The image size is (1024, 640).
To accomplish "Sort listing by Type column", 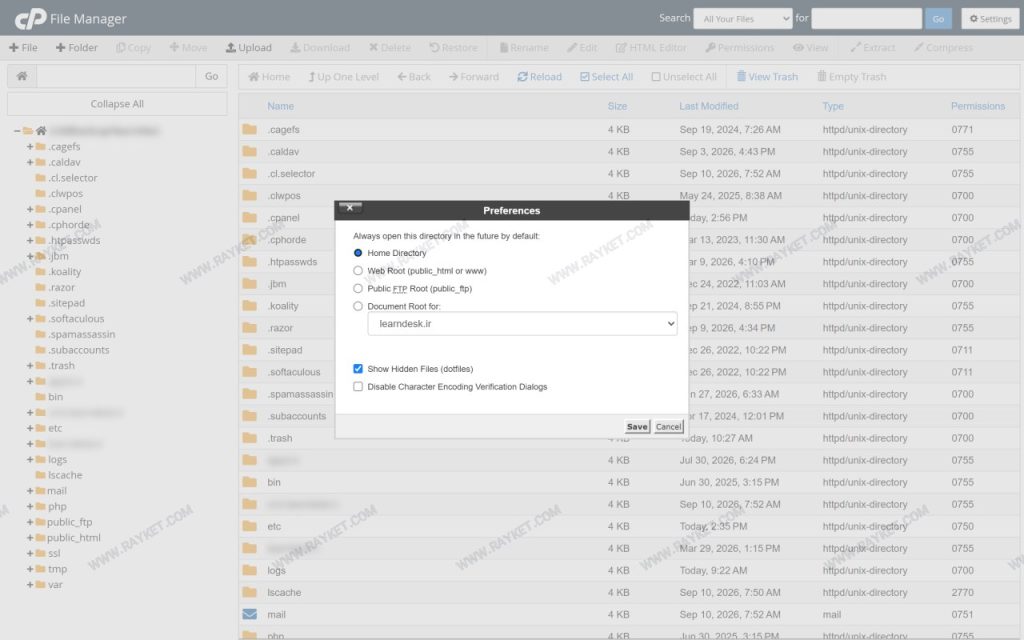I will [833, 106].
